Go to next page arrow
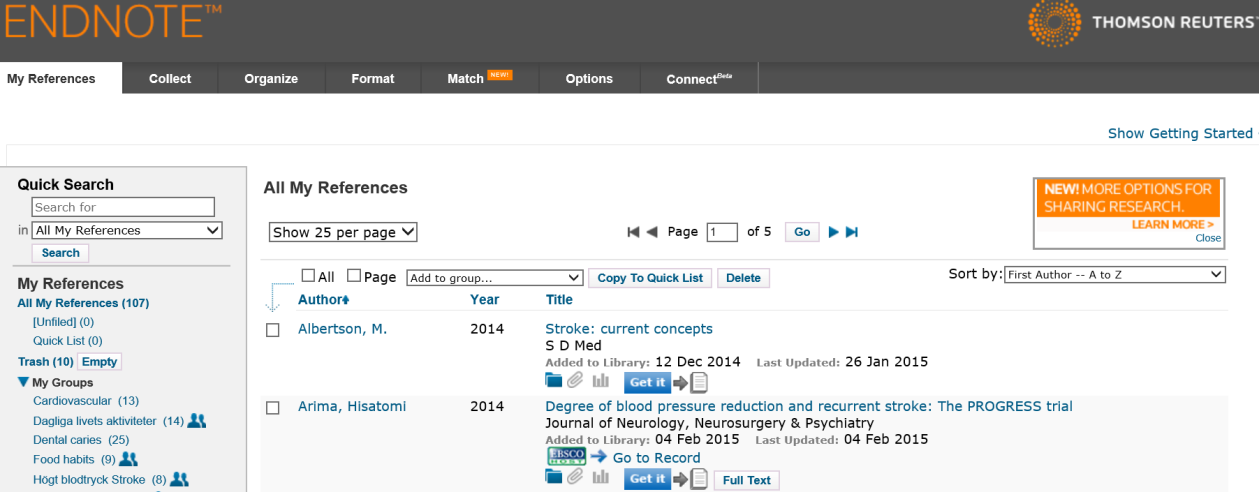 click(x=834, y=232)
